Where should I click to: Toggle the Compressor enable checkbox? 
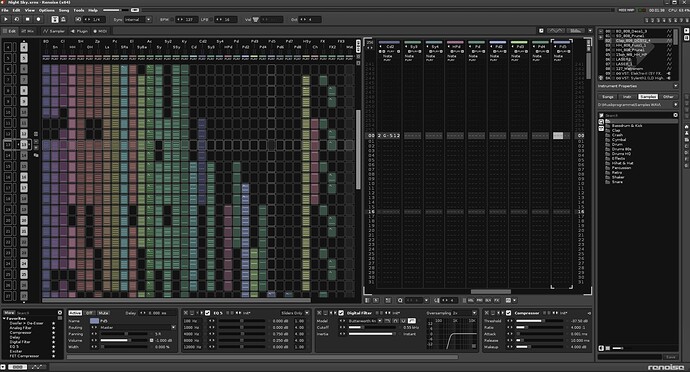[508, 313]
